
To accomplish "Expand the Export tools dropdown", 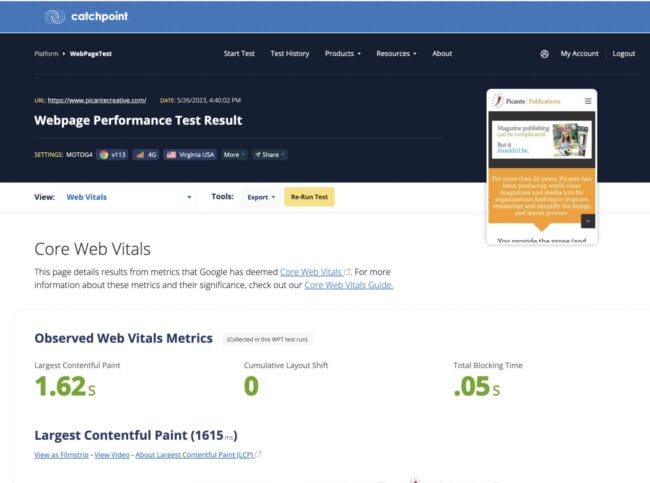I will coord(260,197).
